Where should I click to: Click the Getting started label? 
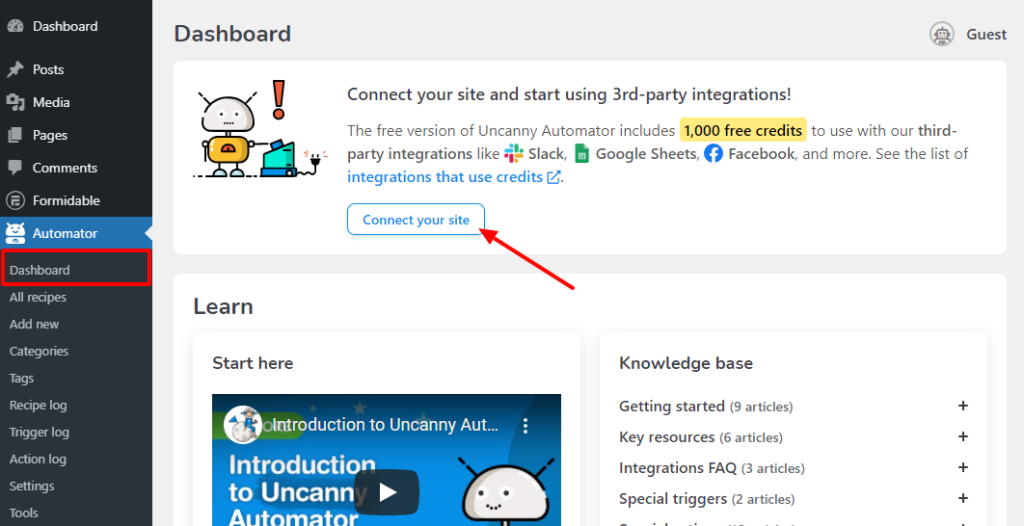pyautogui.click(x=672, y=406)
